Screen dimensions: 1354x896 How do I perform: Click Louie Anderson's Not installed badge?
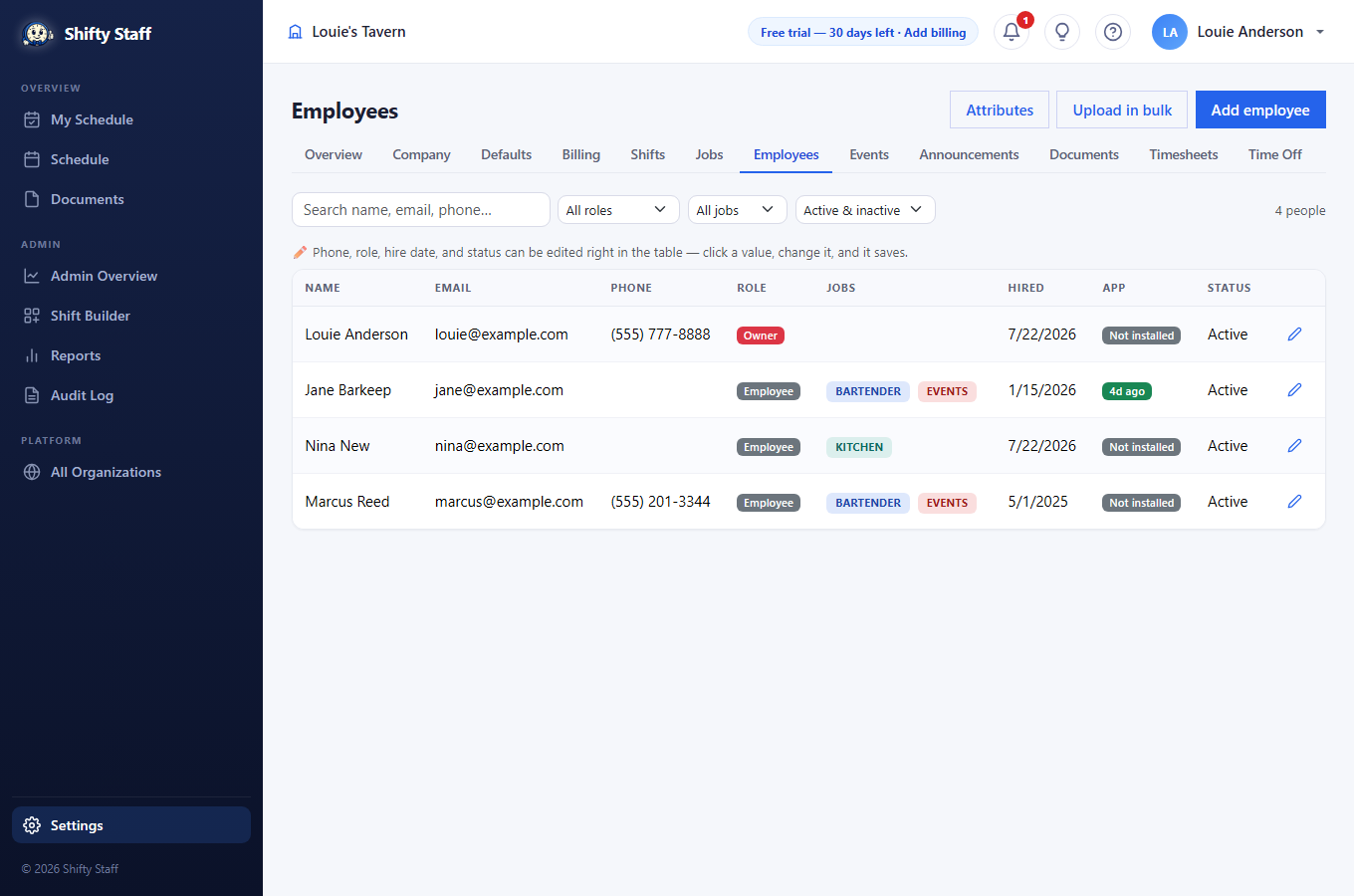click(1142, 336)
